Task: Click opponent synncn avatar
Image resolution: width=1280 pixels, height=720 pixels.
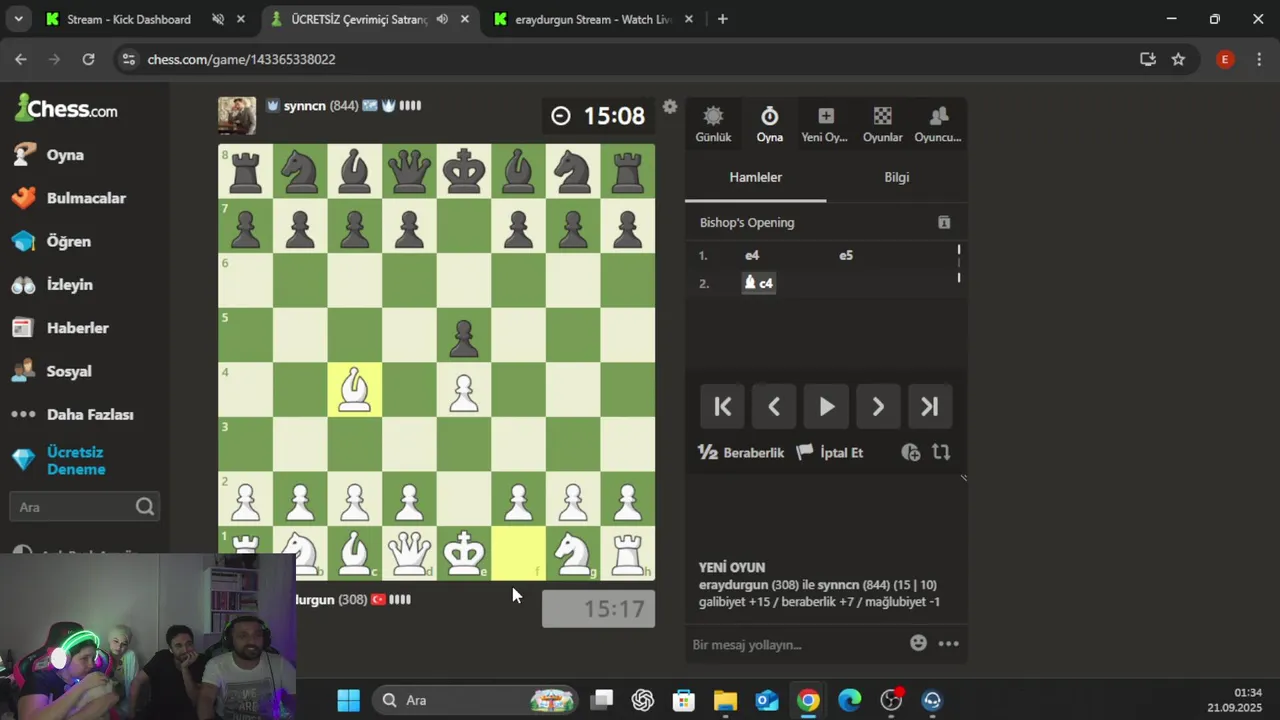Action: click(x=237, y=116)
